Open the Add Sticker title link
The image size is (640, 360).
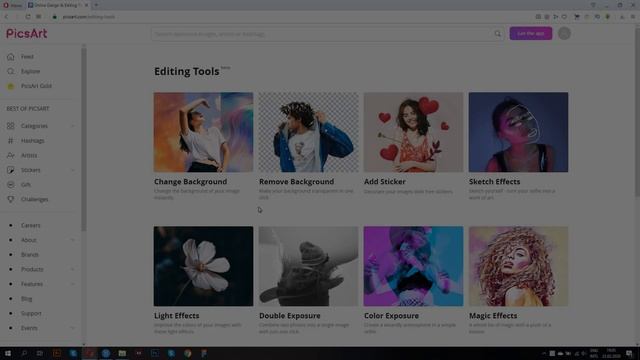(385, 182)
